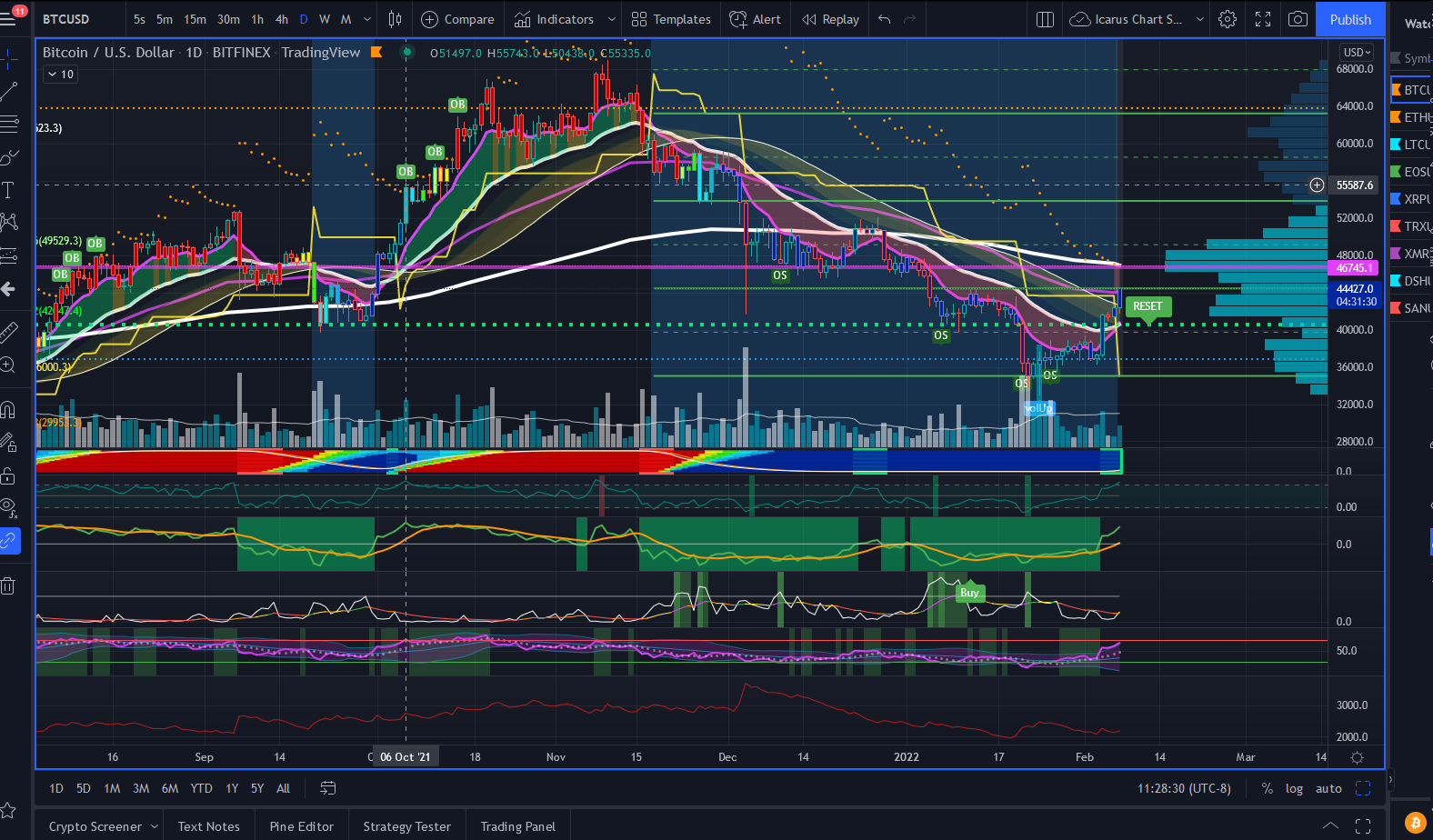Open the Trading Panel tab
Viewport: 1433px width, 840px height.
(517, 826)
